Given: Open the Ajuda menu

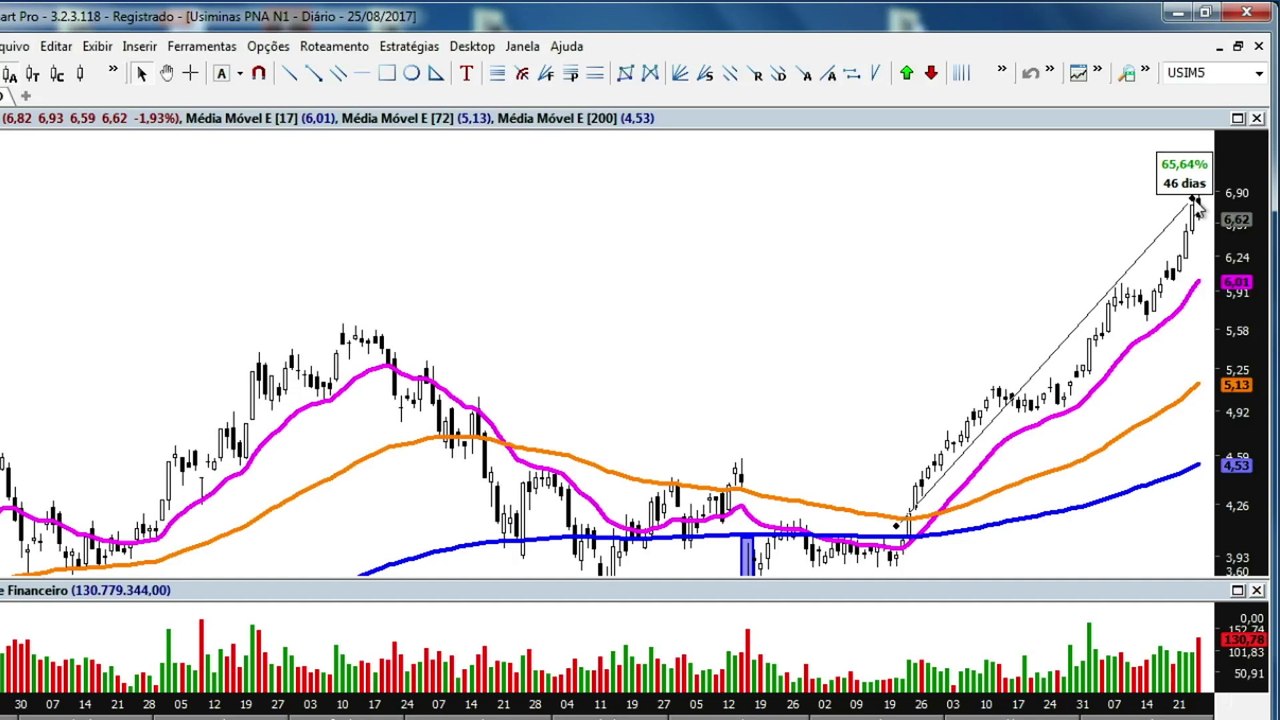Looking at the screenshot, I should [x=567, y=46].
